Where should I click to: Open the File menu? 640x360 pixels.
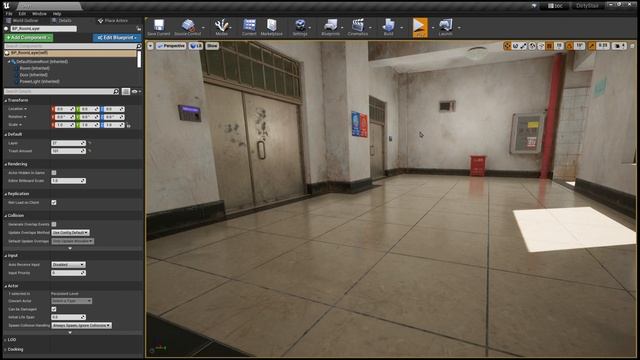(9, 14)
